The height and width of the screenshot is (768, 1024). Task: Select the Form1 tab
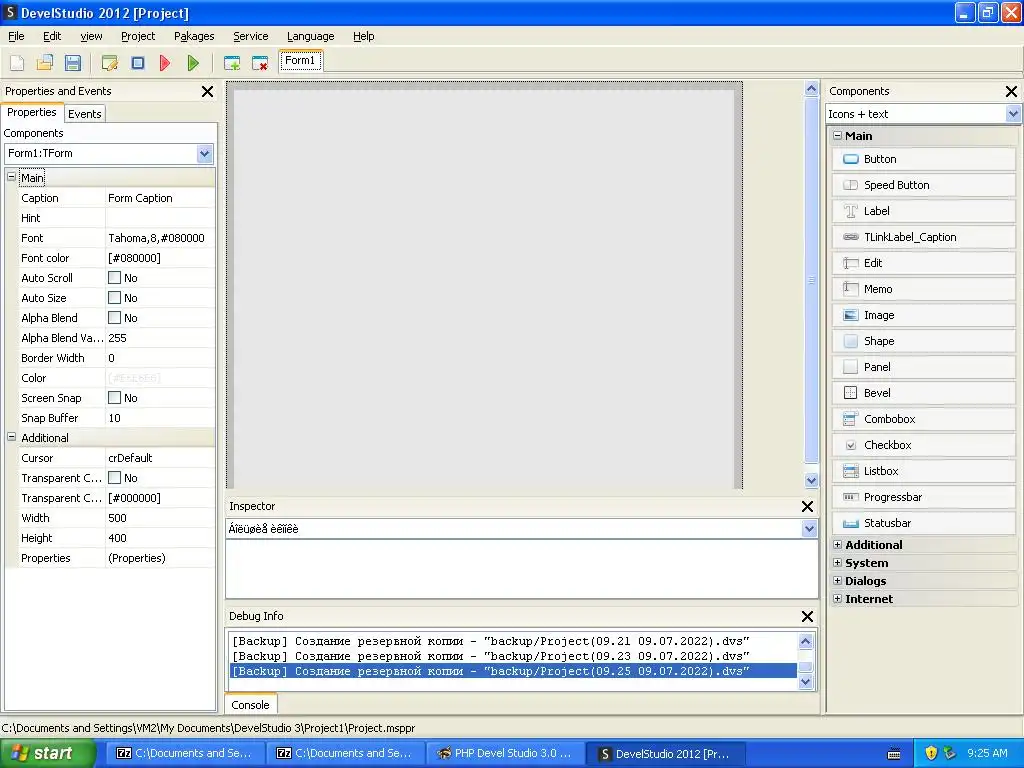[300, 60]
